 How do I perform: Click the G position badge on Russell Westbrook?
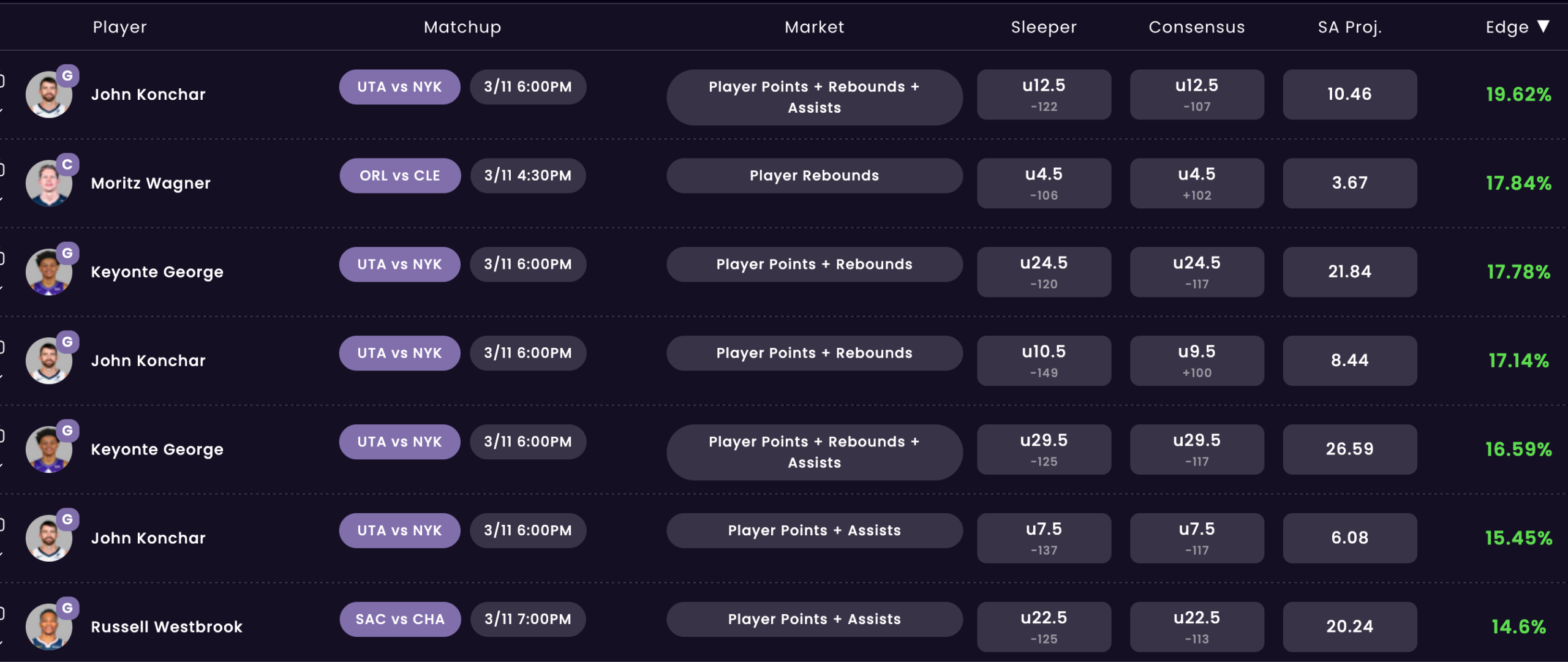pyautogui.click(x=67, y=608)
